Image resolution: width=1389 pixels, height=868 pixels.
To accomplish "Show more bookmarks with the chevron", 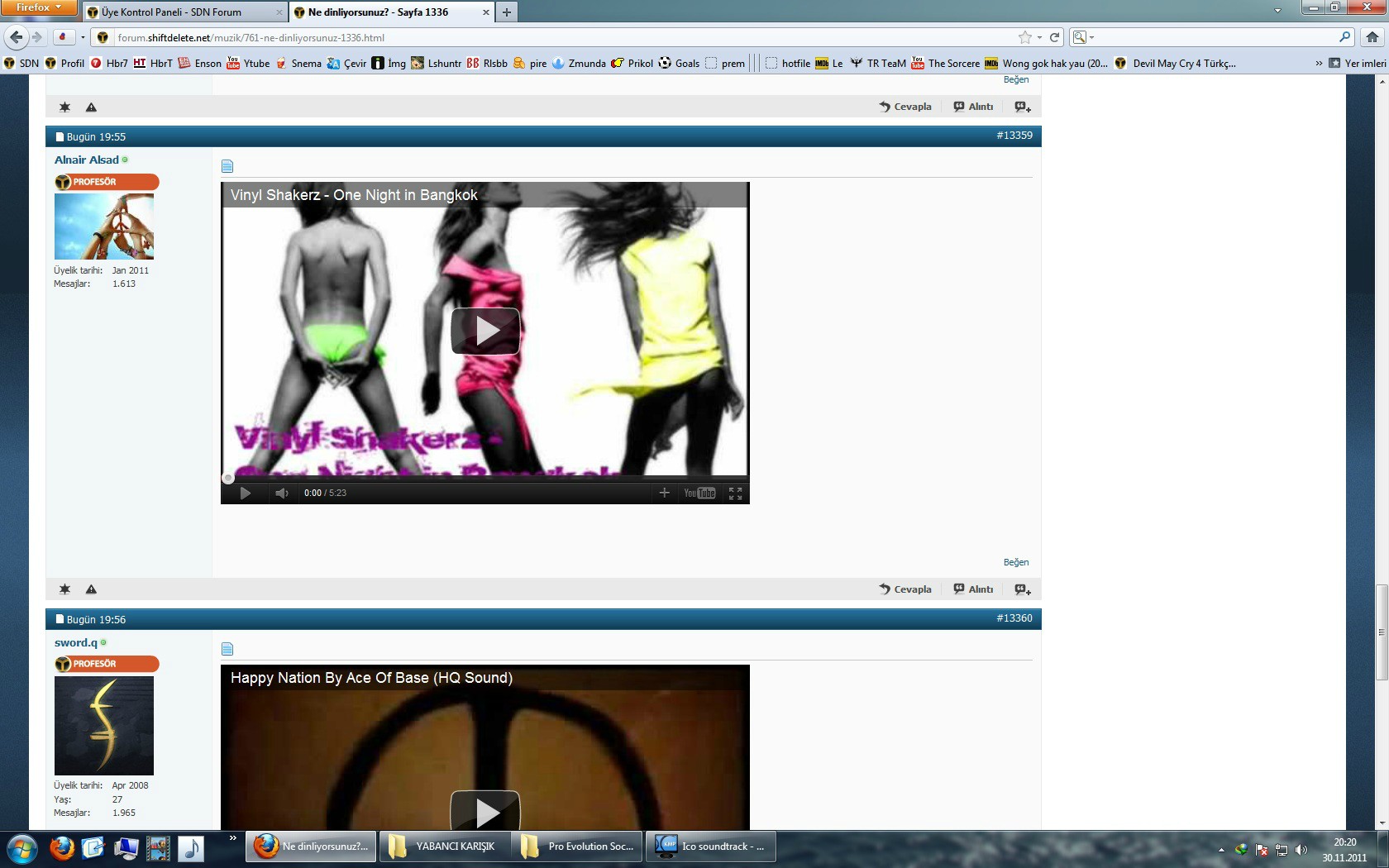I will [1319, 63].
